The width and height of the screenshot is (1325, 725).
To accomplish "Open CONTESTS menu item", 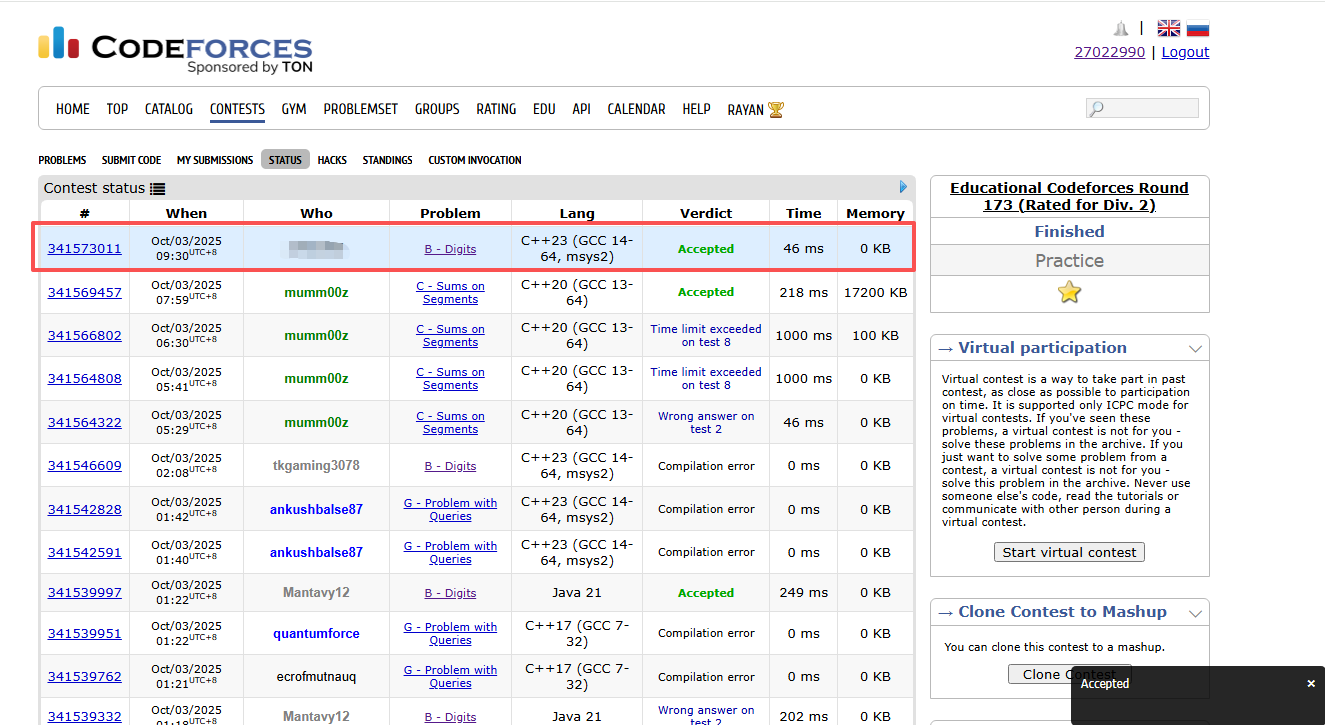I will [x=237, y=109].
